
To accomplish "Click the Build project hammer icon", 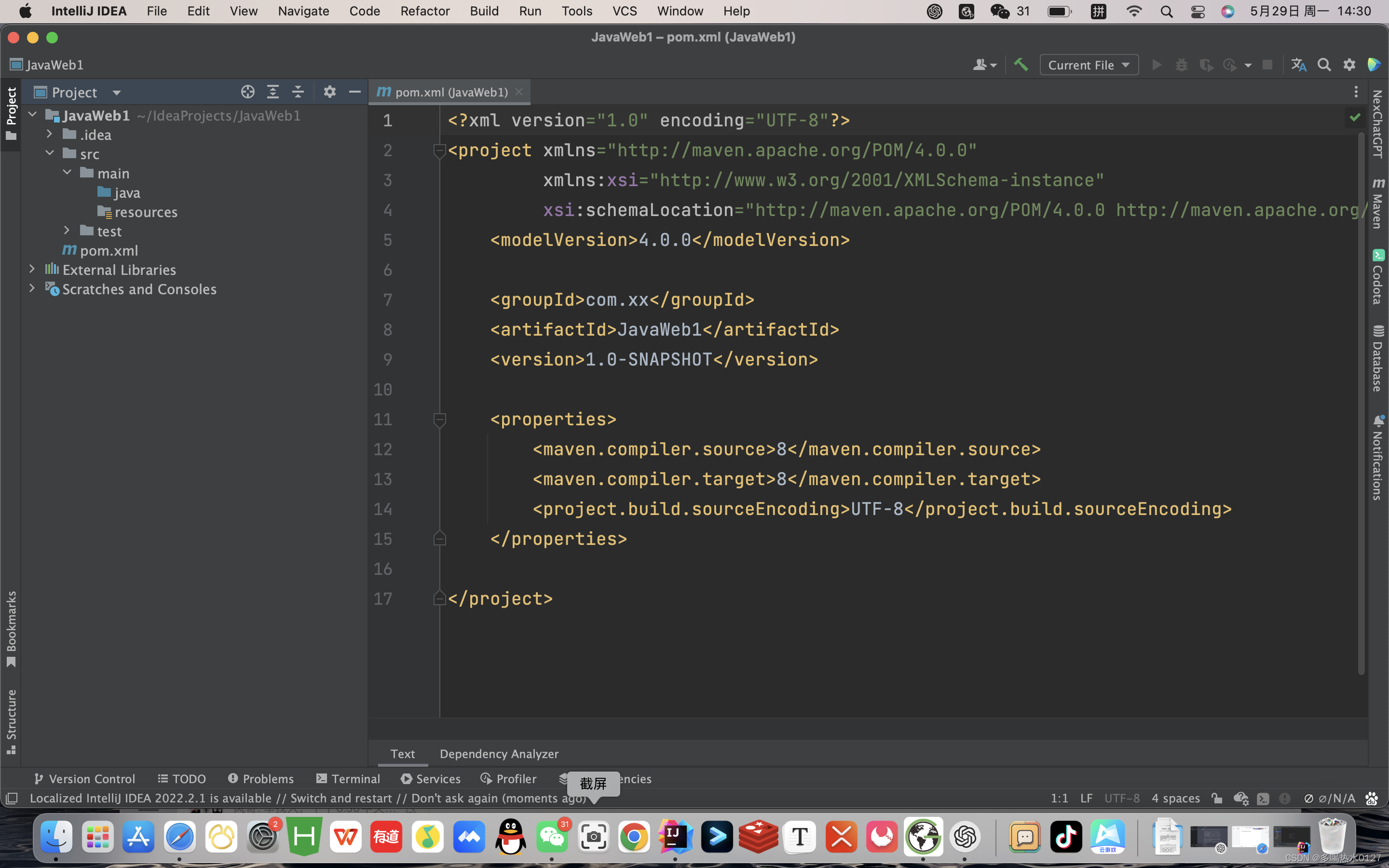I will [1021, 65].
